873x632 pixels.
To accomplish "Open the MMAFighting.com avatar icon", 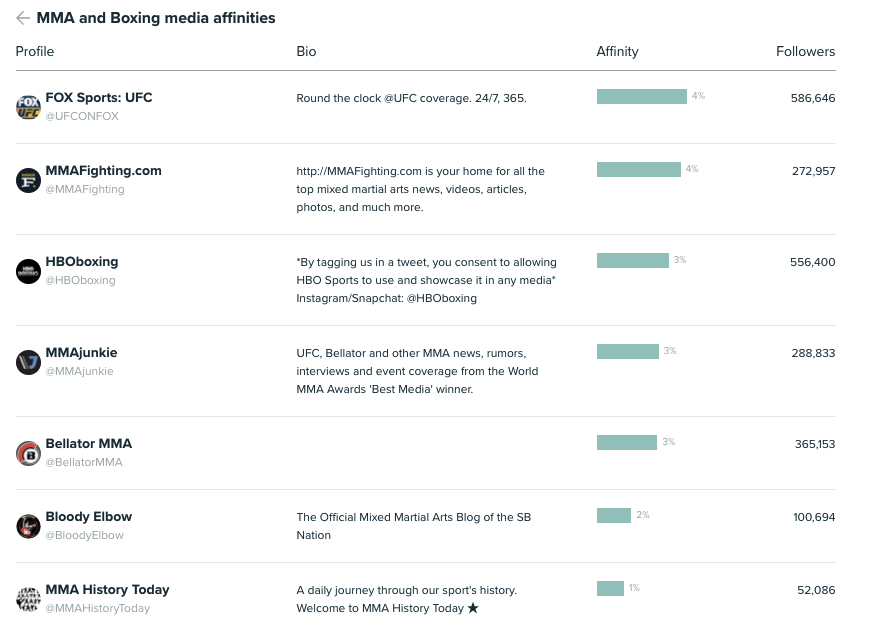I will (x=28, y=180).
